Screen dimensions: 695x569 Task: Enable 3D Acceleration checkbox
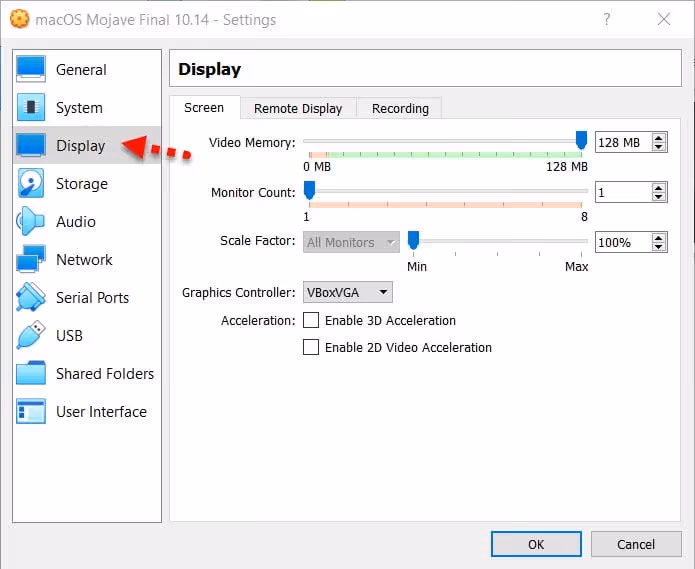point(311,320)
